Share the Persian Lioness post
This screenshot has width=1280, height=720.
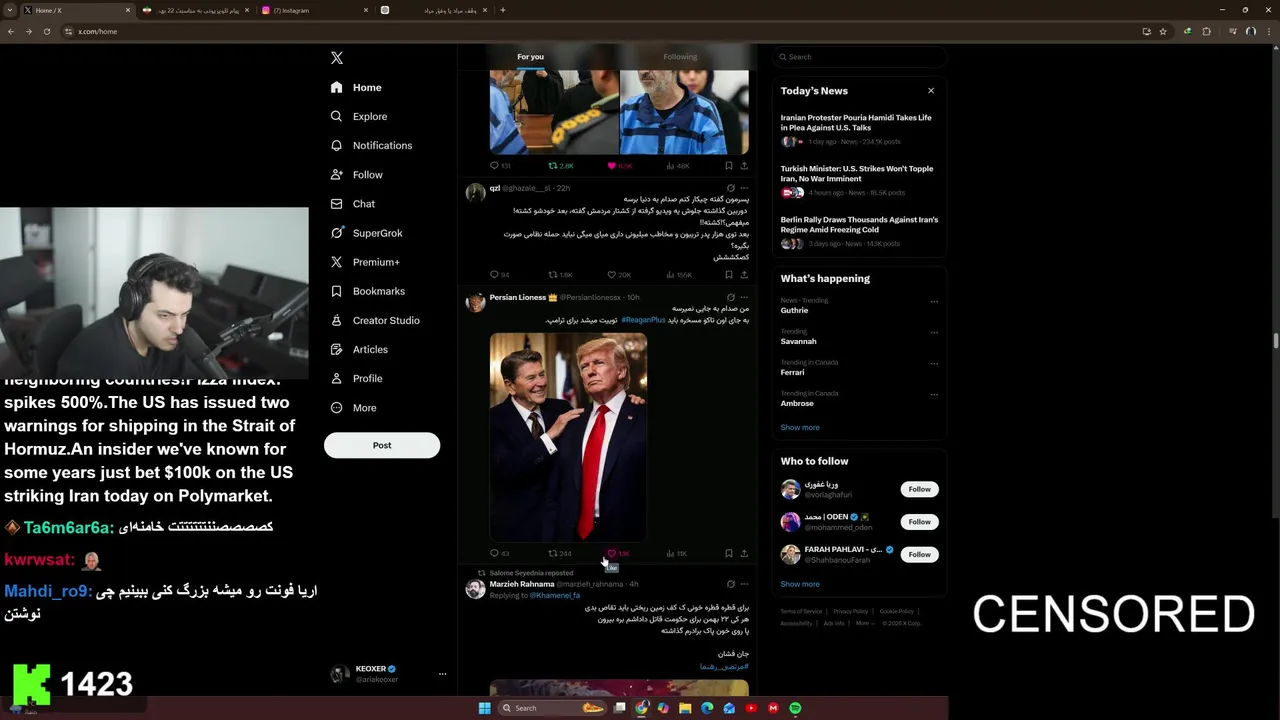744,553
